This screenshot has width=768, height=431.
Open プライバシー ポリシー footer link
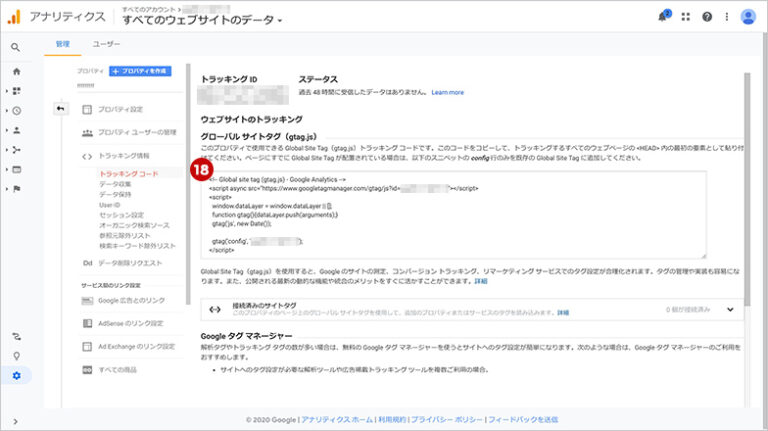click(x=446, y=420)
